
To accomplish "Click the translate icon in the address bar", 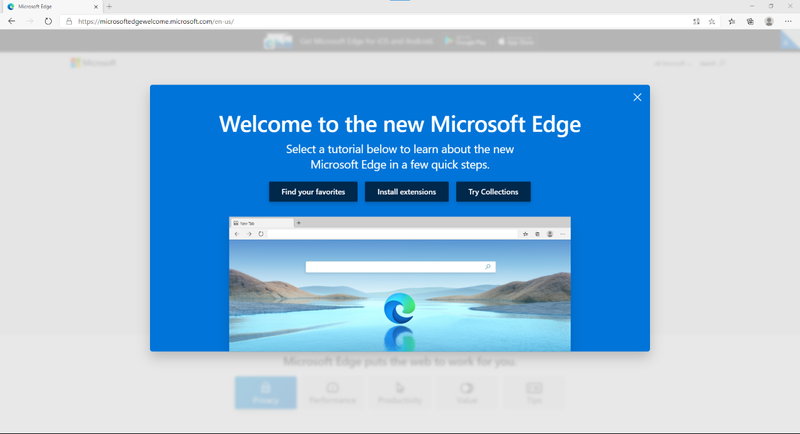I will click(x=696, y=21).
